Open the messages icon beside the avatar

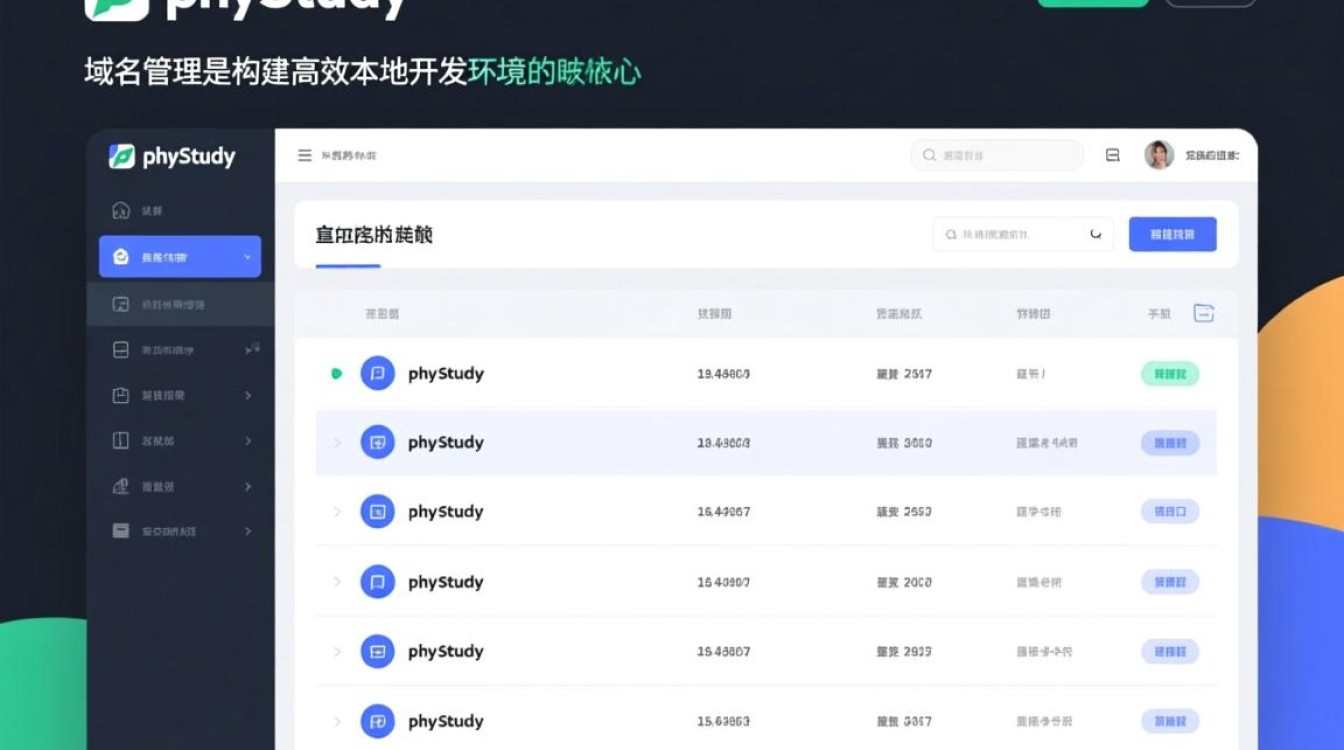click(1112, 155)
